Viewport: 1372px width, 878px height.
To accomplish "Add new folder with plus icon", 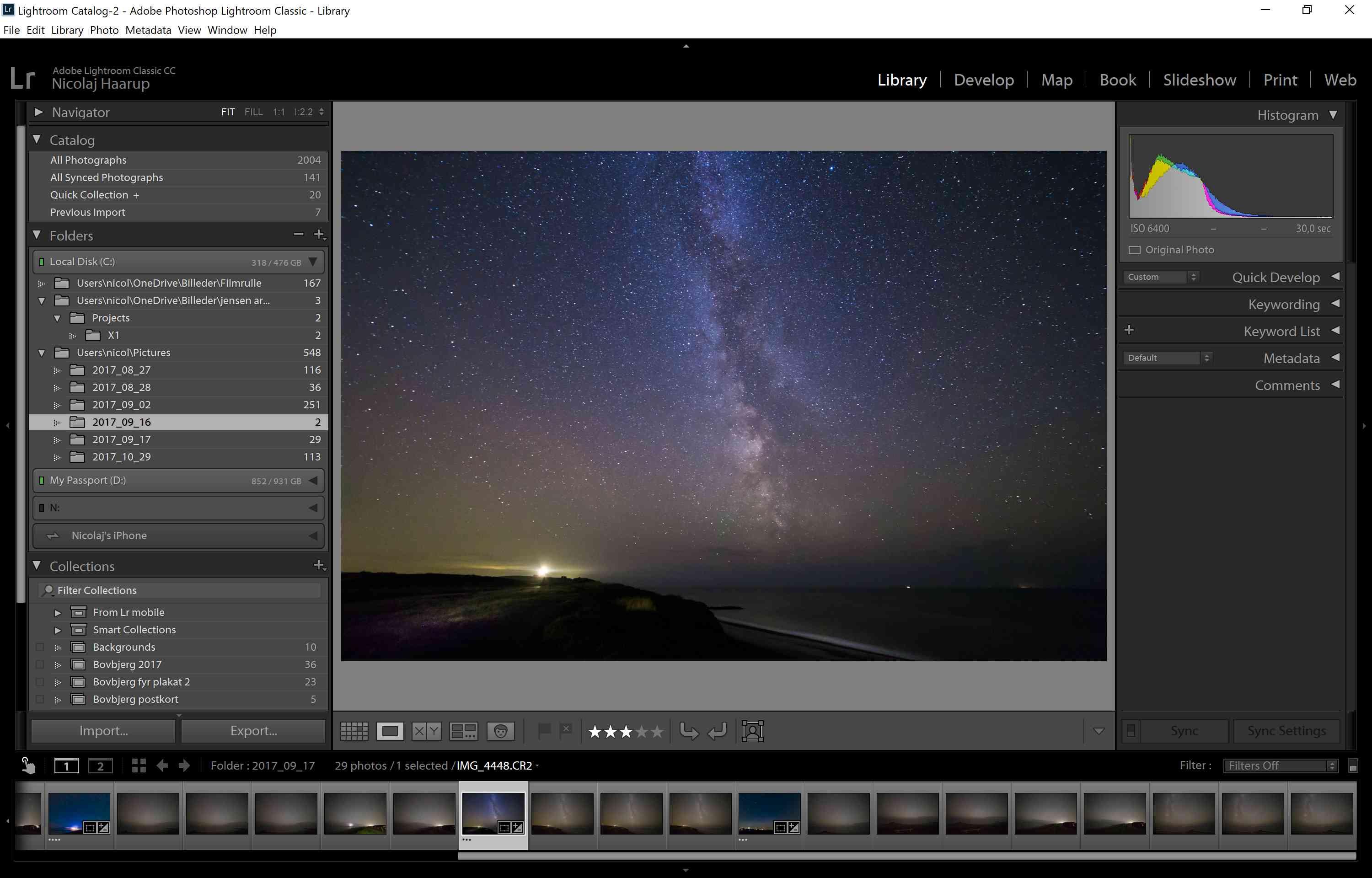I will [x=319, y=234].
